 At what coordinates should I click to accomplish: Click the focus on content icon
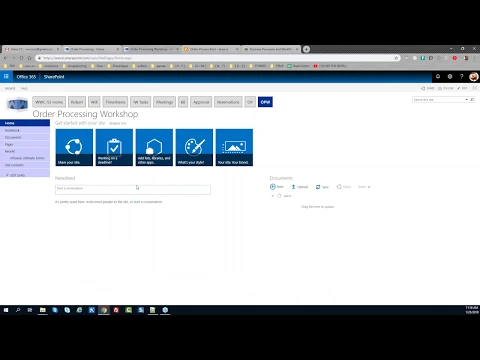click(475, 88)
